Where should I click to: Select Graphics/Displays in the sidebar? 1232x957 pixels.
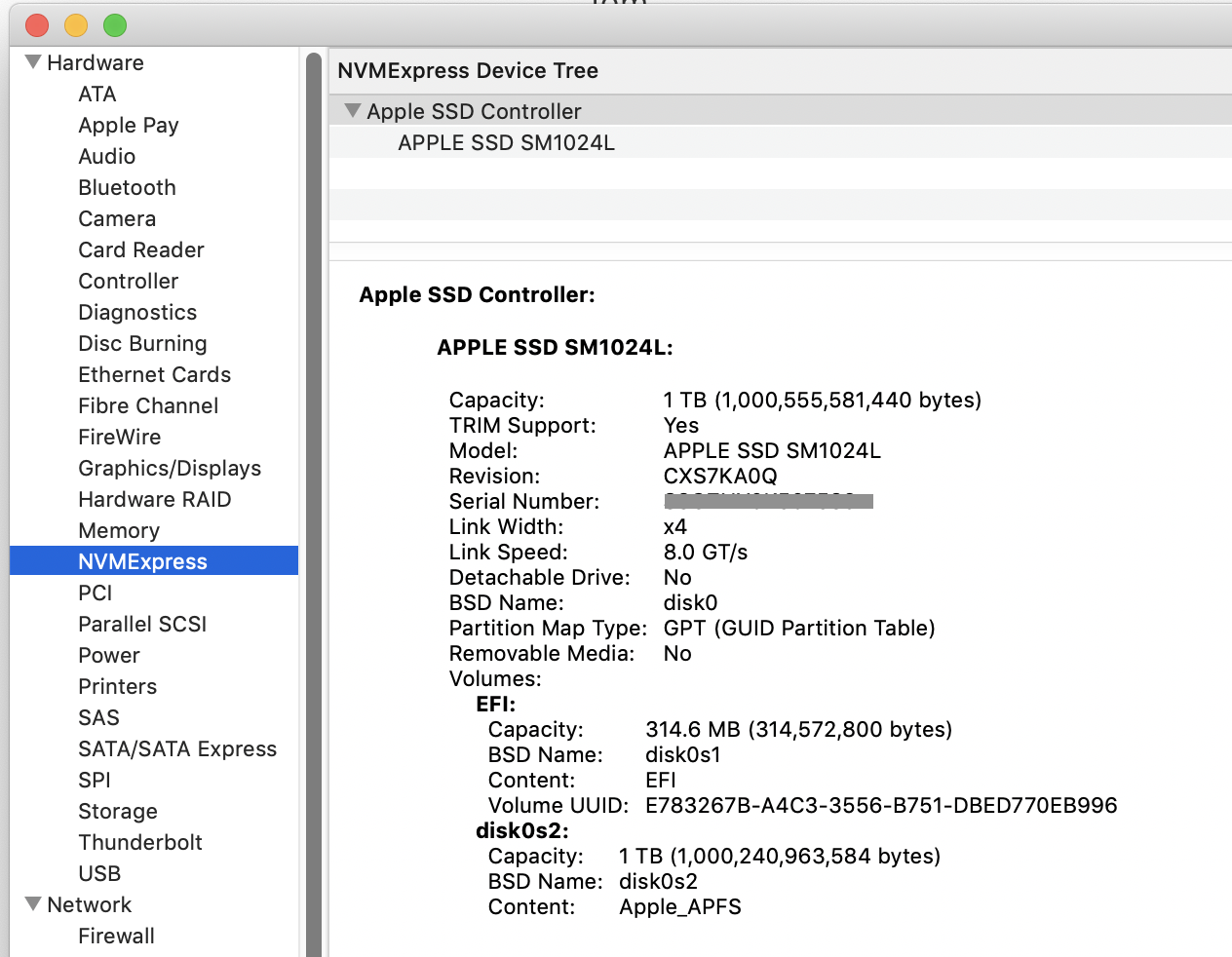coord(170,468)
